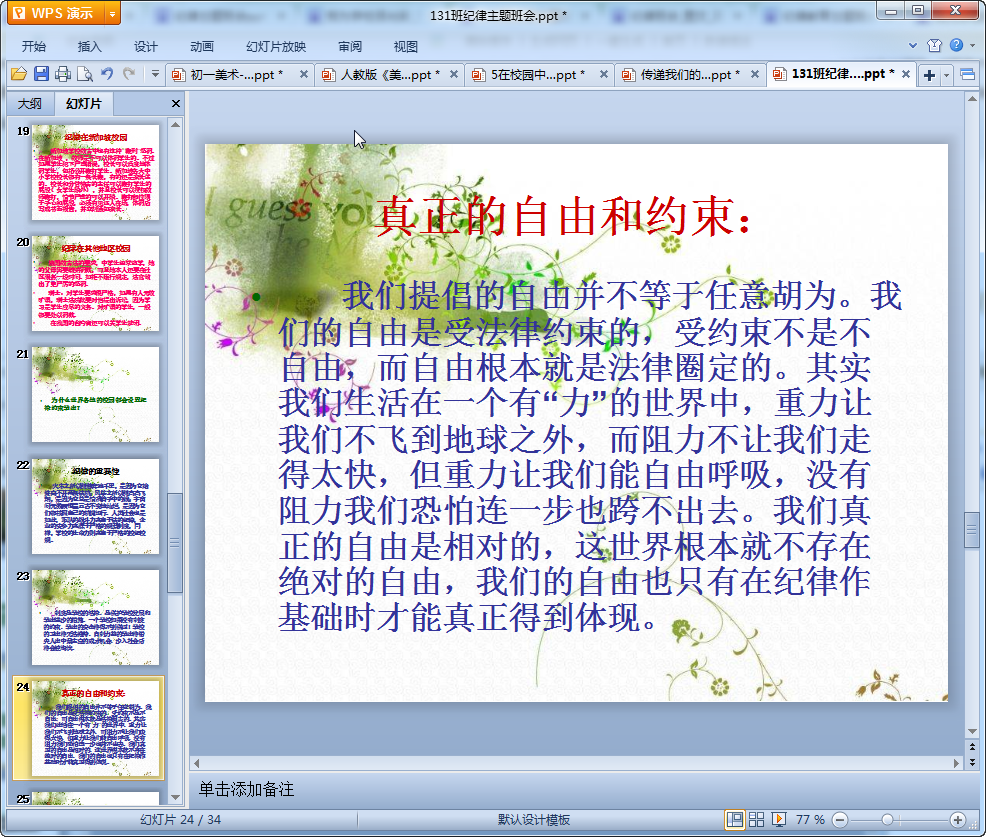Select slide 19 thumbnail
986x837 pixels.
(x=96, y=172)
